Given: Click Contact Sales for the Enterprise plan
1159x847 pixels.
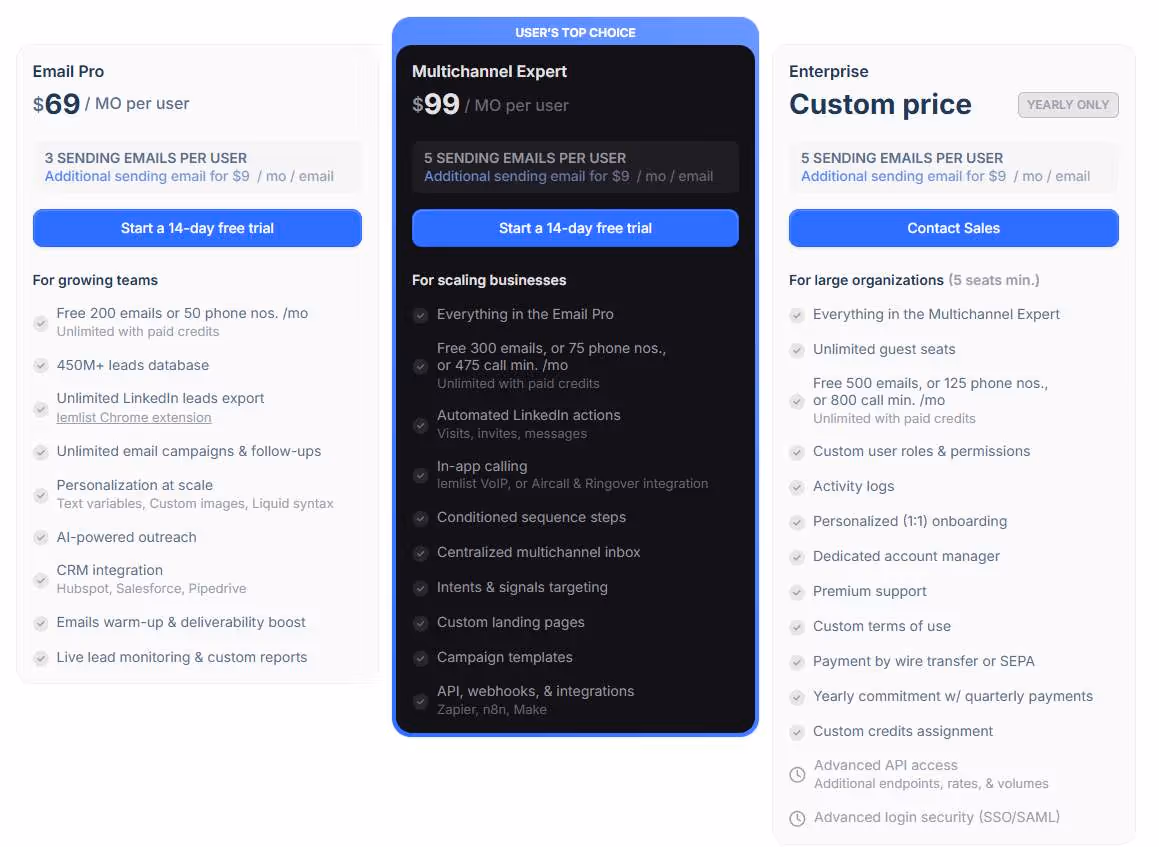Looking at the screenshot, I should (x=953, y=228).
